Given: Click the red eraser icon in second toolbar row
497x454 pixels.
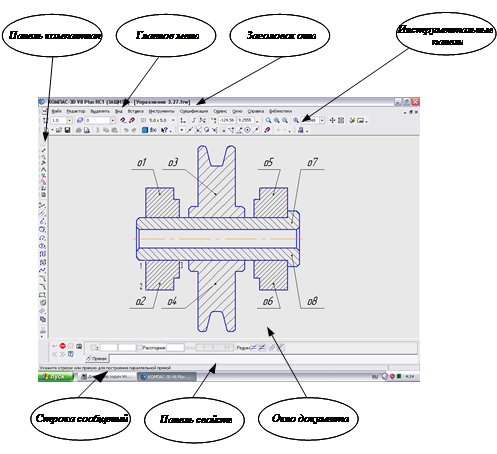Looking at the screenshot, I should 267,130.
